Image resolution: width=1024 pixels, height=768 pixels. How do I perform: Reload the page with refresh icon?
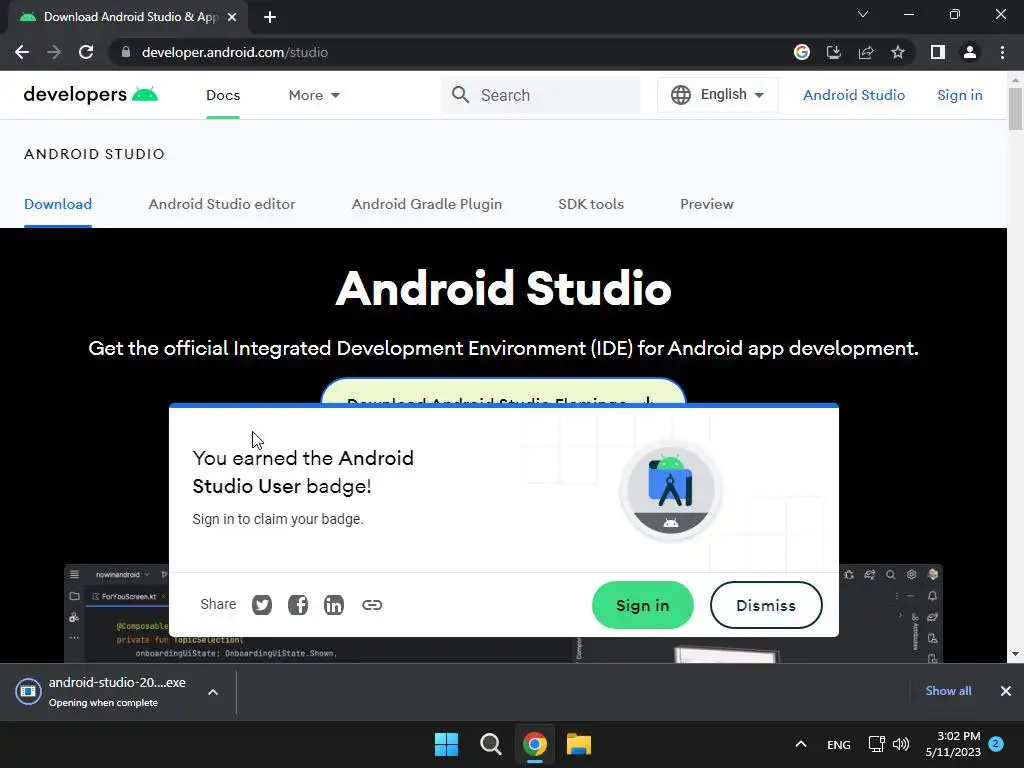[x=86, y=52]
